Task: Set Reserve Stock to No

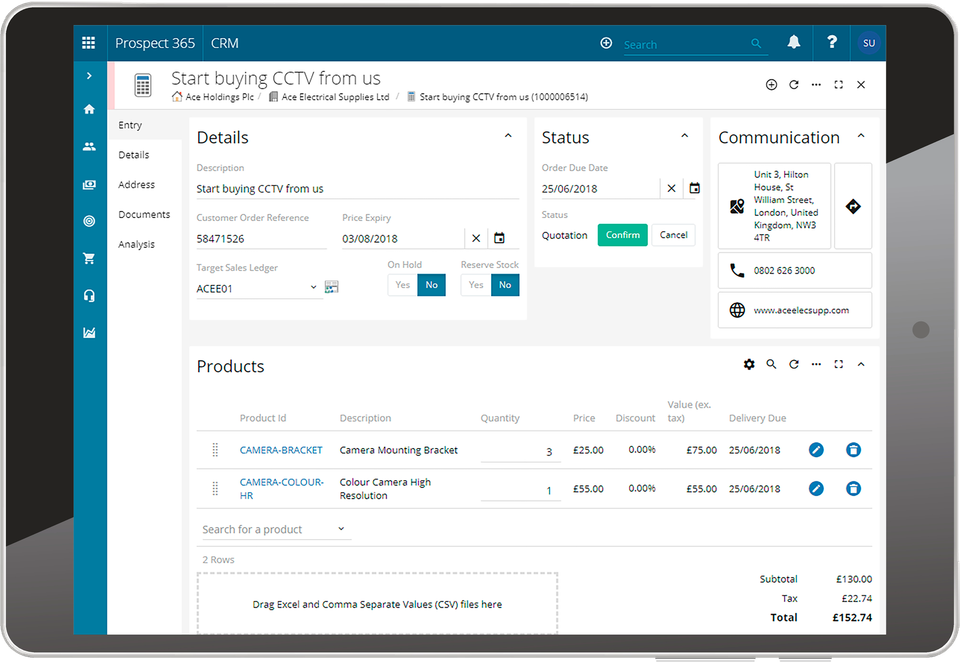Action: 505,285
